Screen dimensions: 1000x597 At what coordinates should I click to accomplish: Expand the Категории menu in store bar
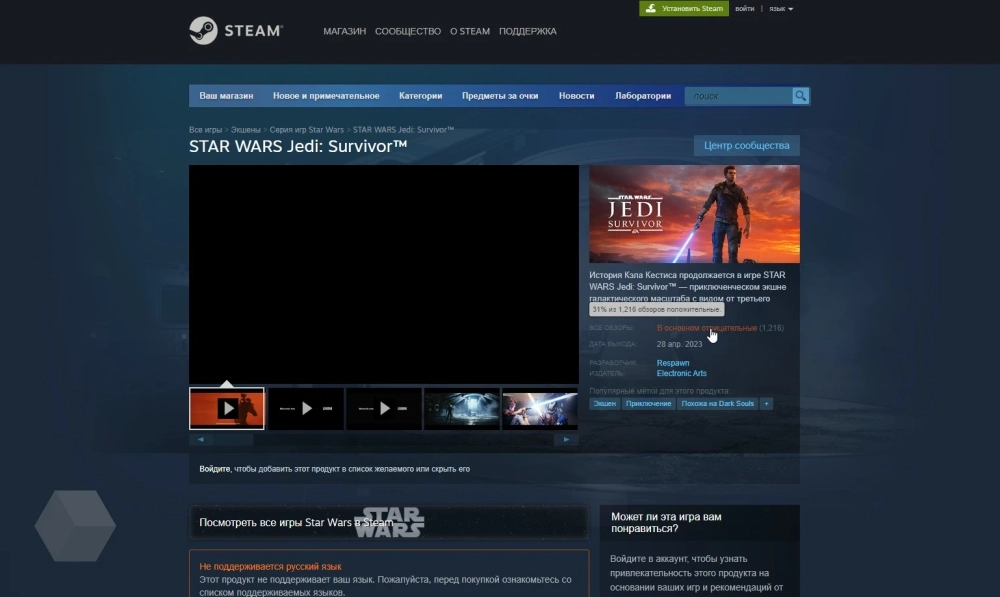click(x=420, y=96)
